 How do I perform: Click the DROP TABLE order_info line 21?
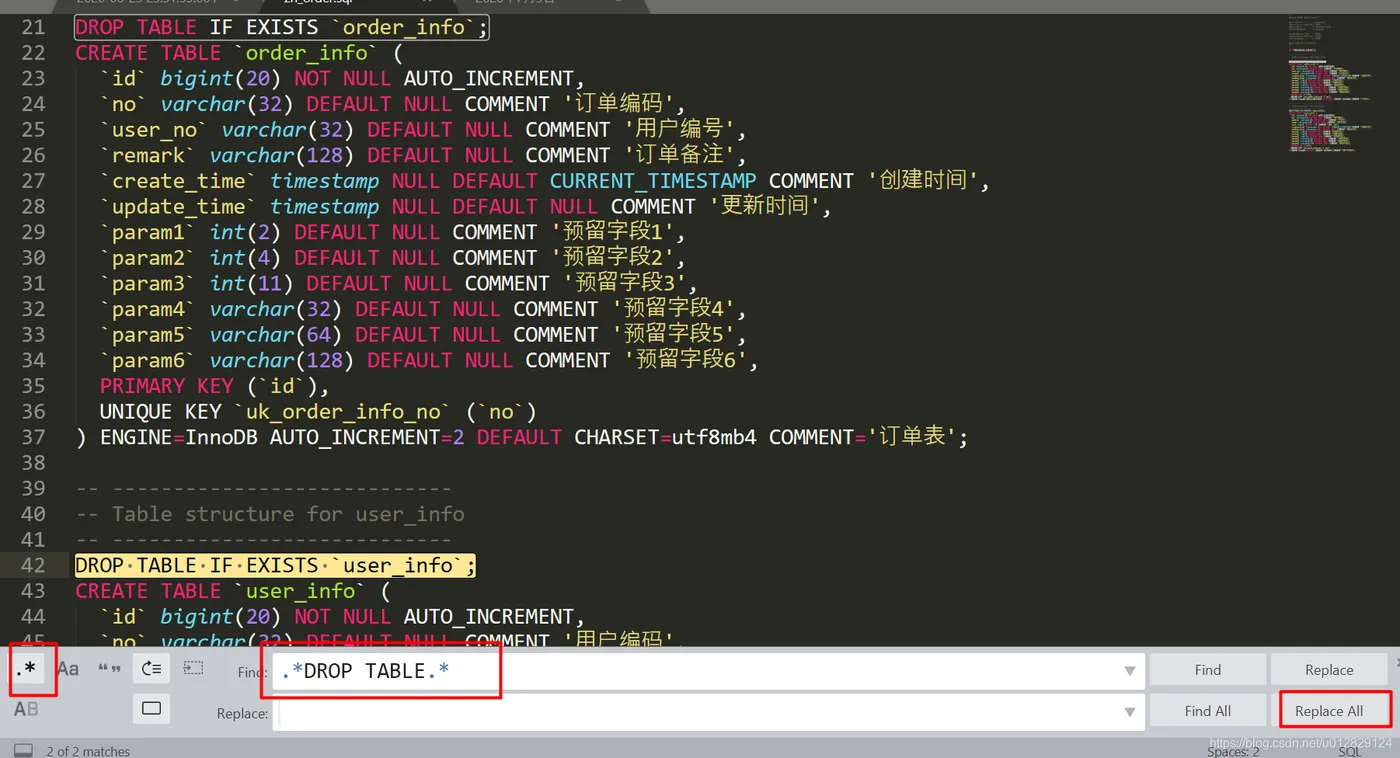pyautogui.click(x=282, y=28)
